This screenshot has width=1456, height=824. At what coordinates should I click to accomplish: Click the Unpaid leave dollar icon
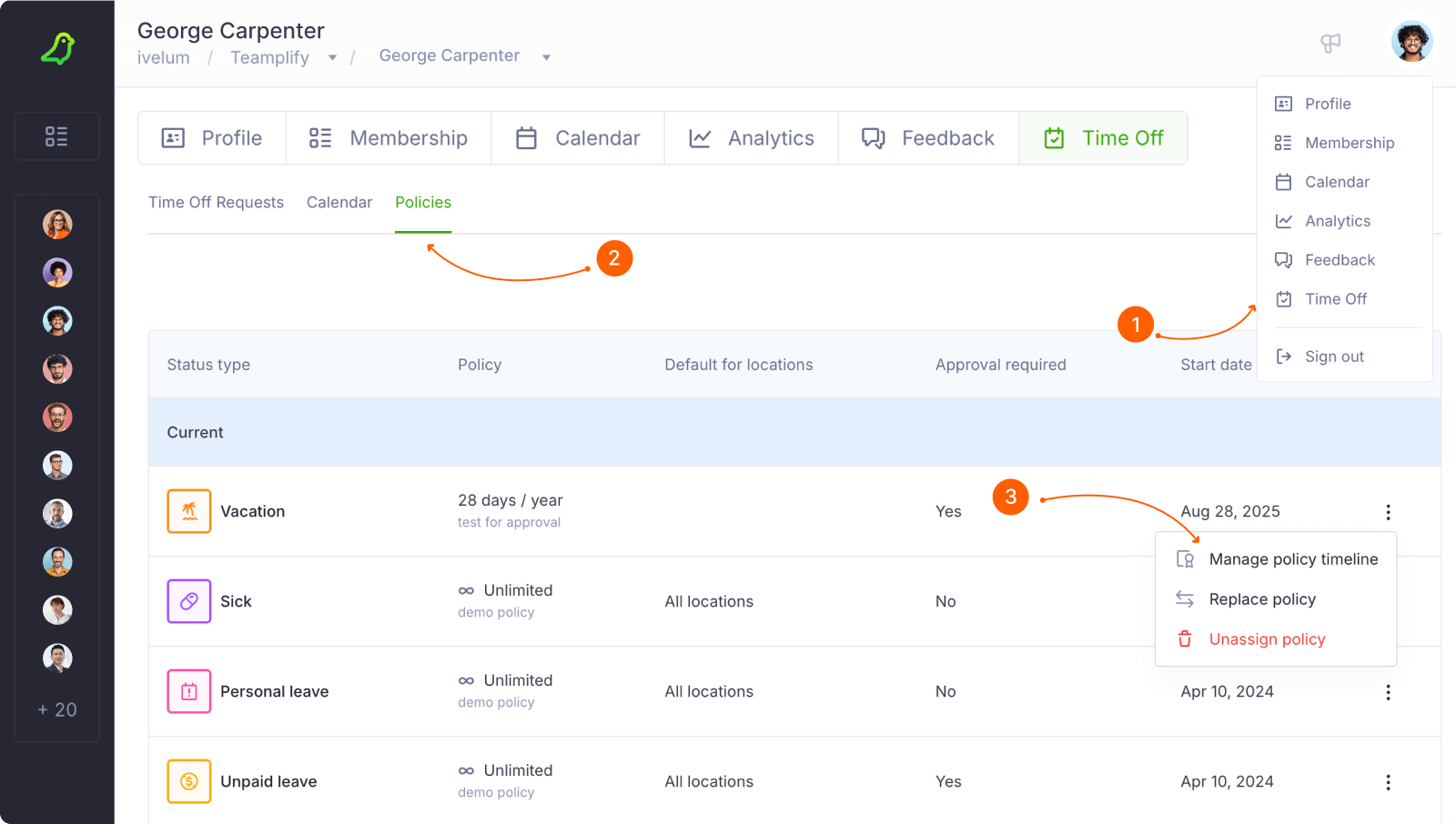pyautogui.click(x=189, y=781)
